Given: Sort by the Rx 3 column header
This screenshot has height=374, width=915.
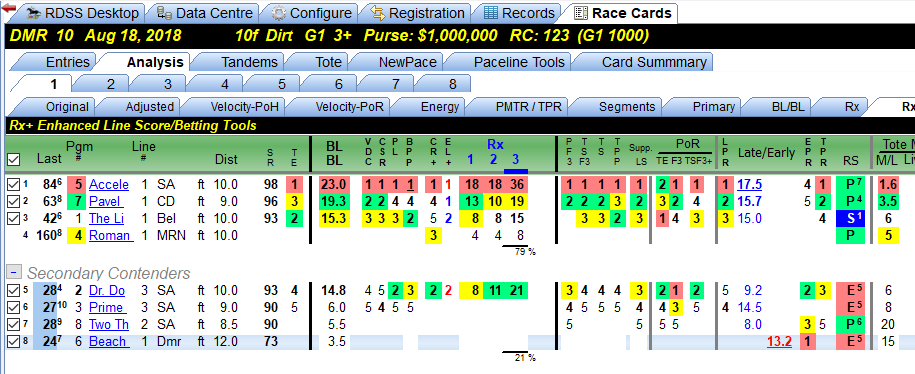Looking at the screenshot, I should pyautogui.click(x=515, y=159).
